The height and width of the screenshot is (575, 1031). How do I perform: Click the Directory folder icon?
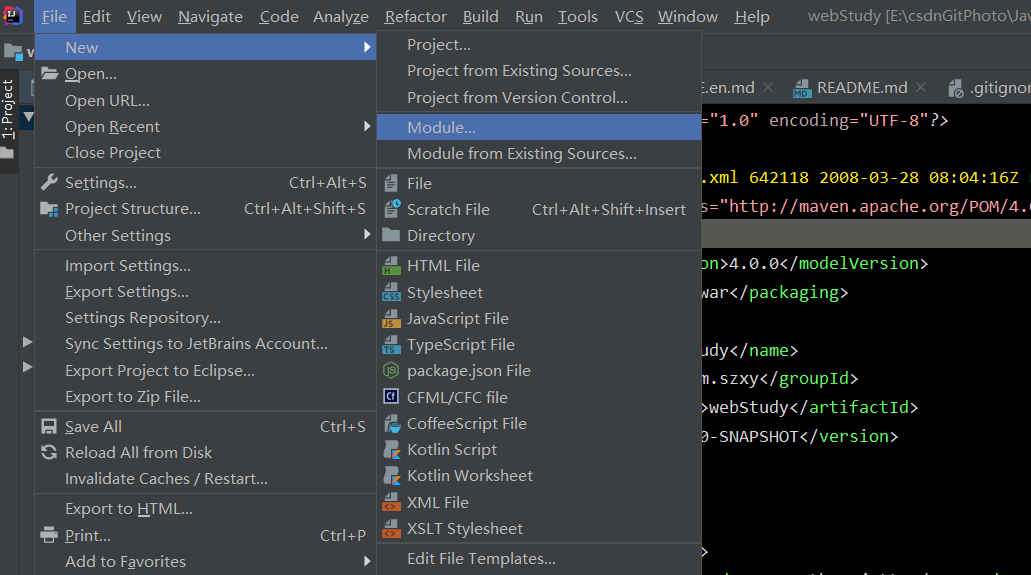(391, 235)
